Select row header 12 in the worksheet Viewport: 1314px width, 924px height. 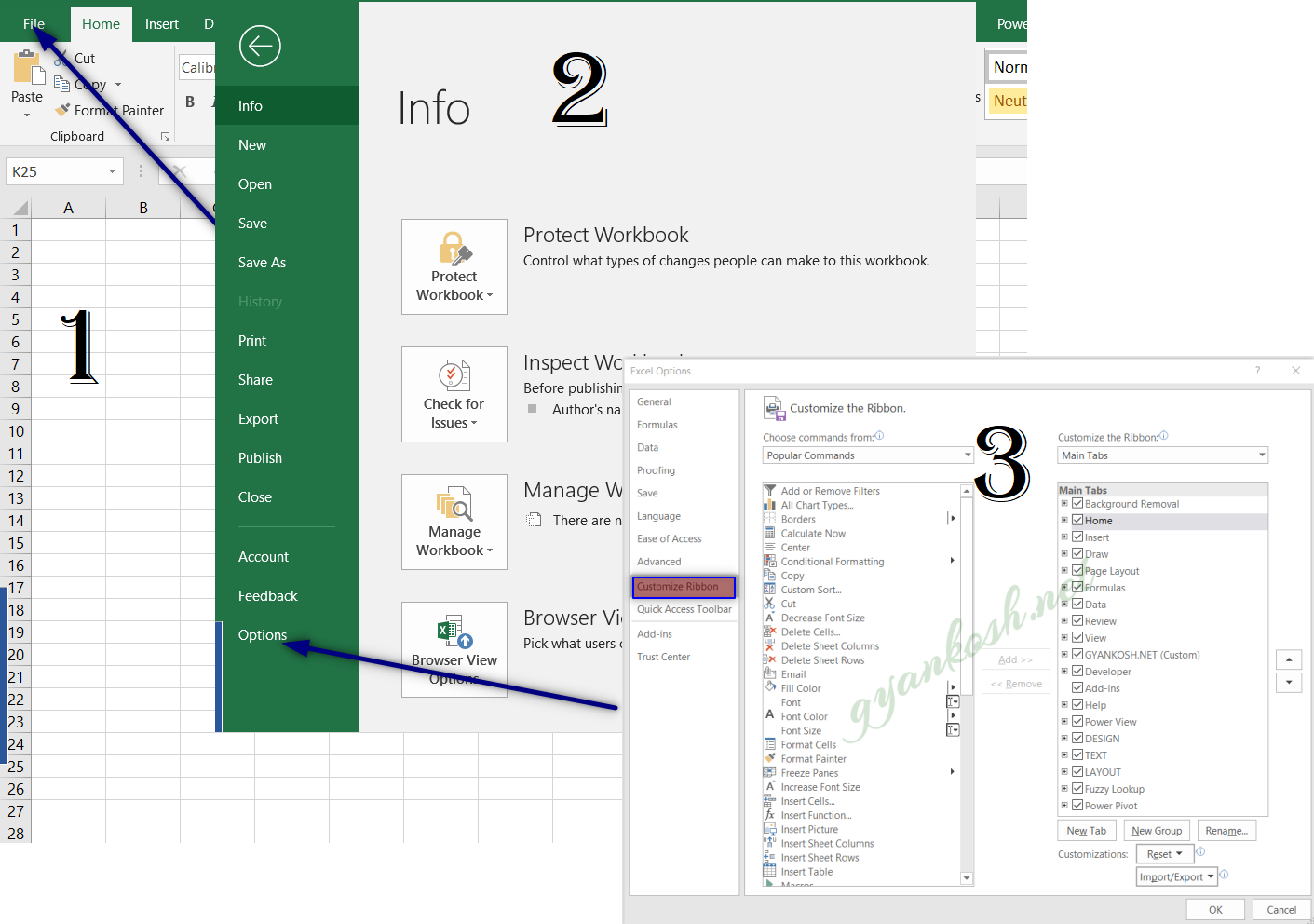(x=16, y=476)
